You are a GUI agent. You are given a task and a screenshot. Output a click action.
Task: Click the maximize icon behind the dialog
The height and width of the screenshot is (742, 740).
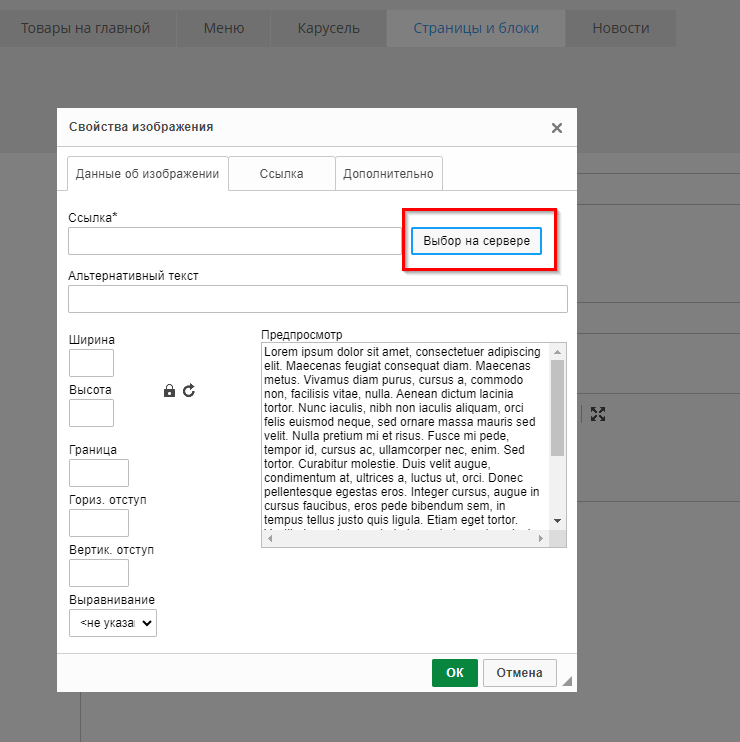598,413
